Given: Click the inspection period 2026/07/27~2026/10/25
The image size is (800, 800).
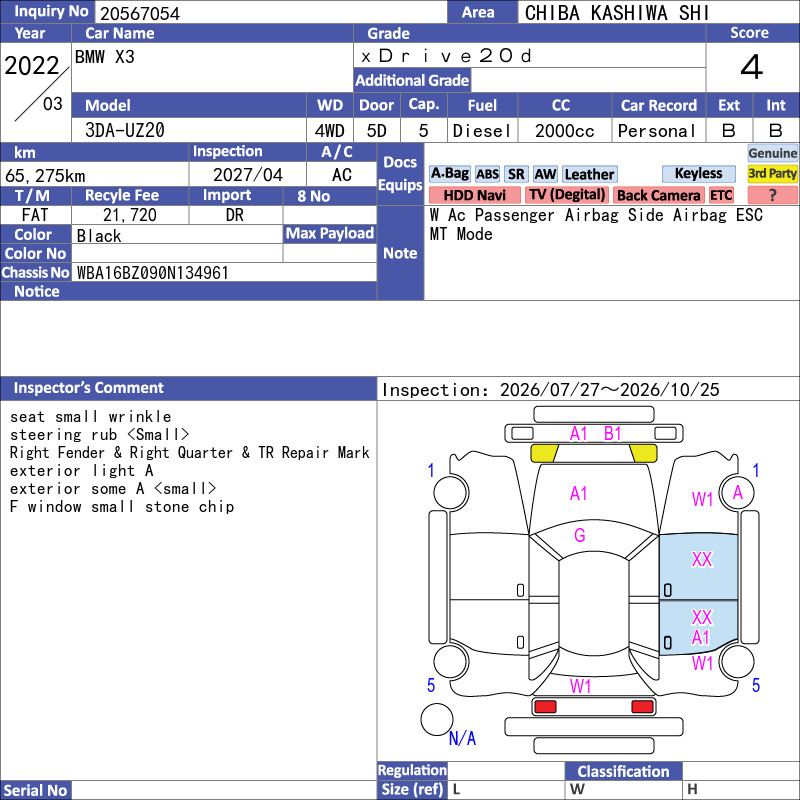Looking at the screenshot, I should [x=609, y=389].
